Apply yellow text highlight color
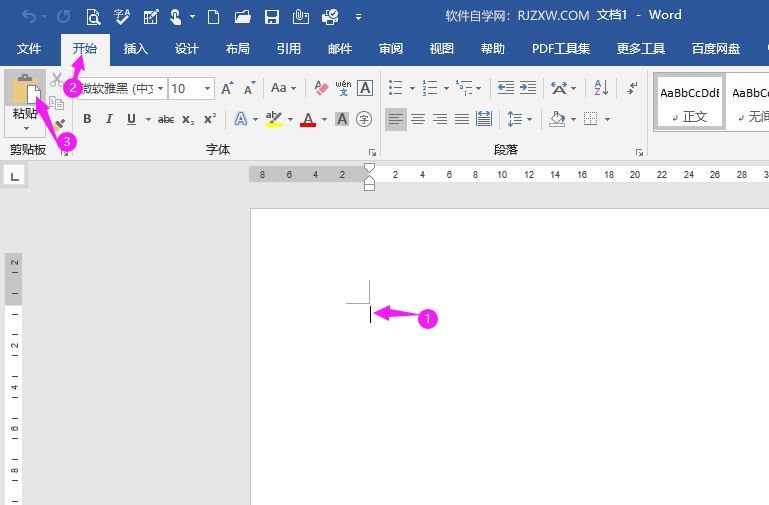 tap(274, 119)
